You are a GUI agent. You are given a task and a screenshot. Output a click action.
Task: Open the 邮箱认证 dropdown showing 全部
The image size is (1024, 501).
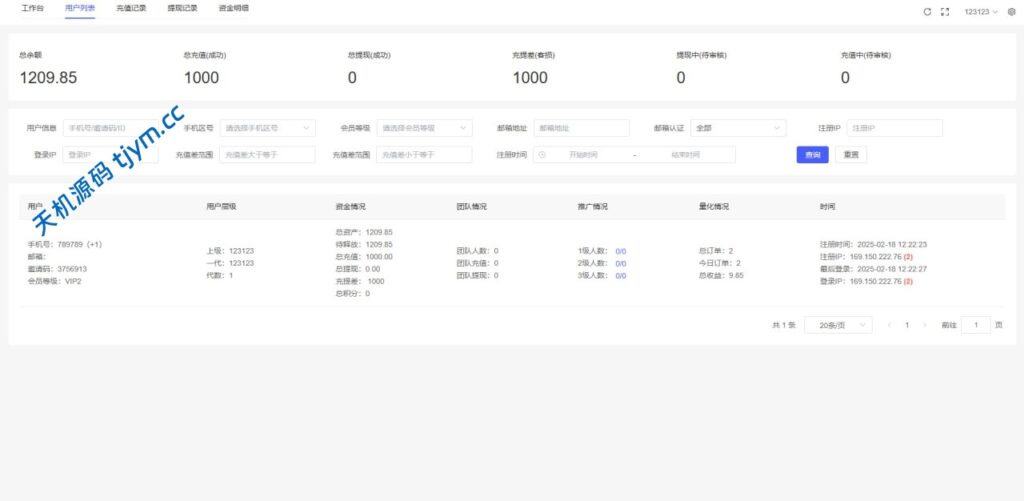pos(738,128)
